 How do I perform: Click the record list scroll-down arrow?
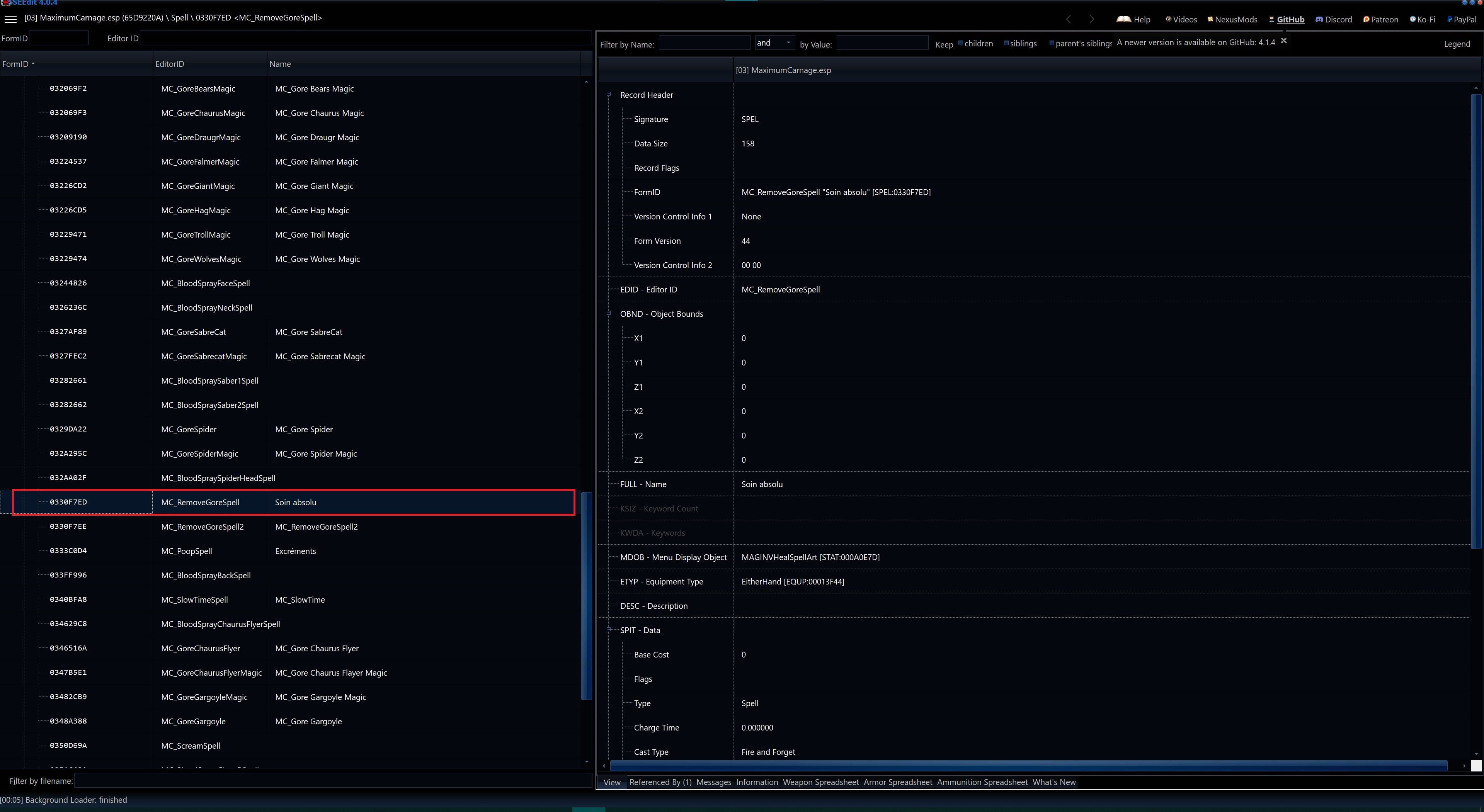click(x=587, y=762)
